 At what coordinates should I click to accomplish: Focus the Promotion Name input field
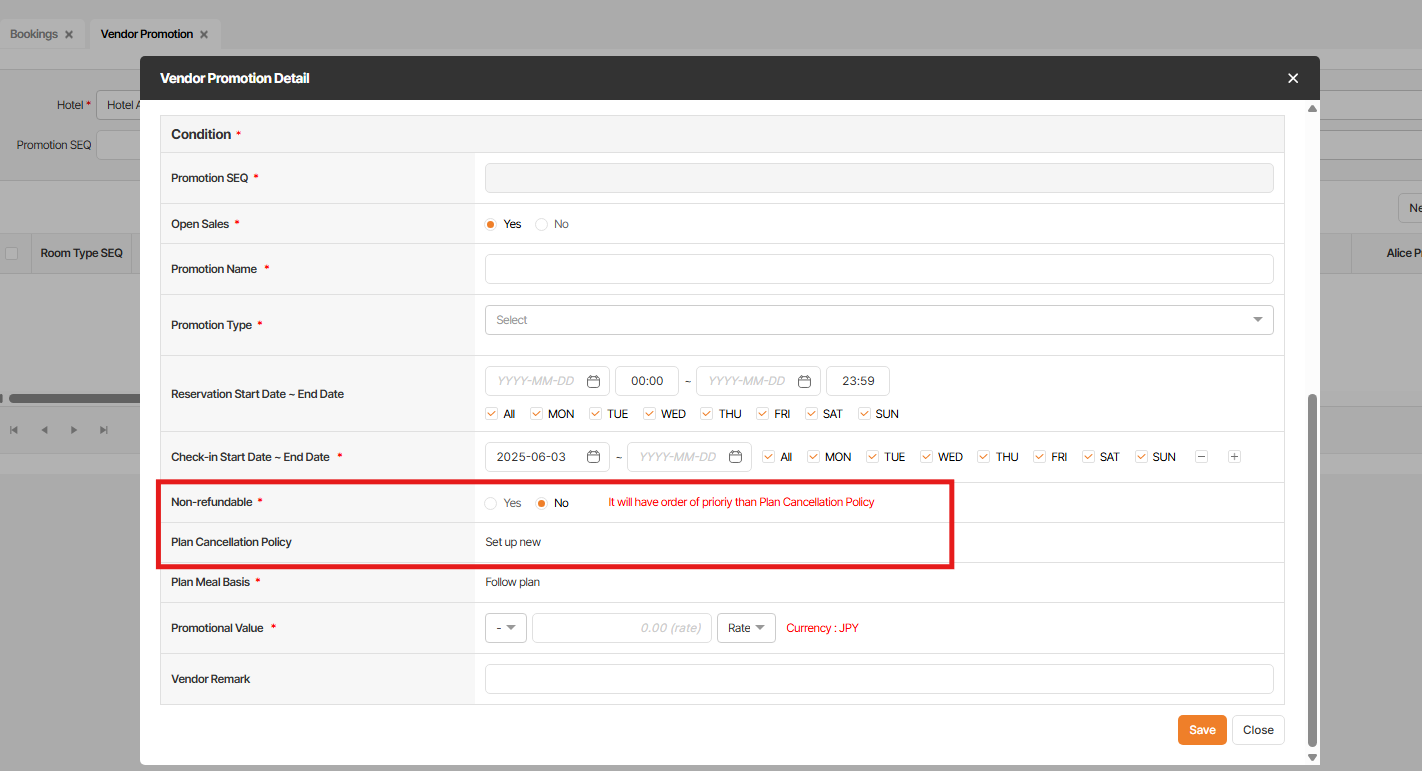pyautogui.click(x=879, y=269)
